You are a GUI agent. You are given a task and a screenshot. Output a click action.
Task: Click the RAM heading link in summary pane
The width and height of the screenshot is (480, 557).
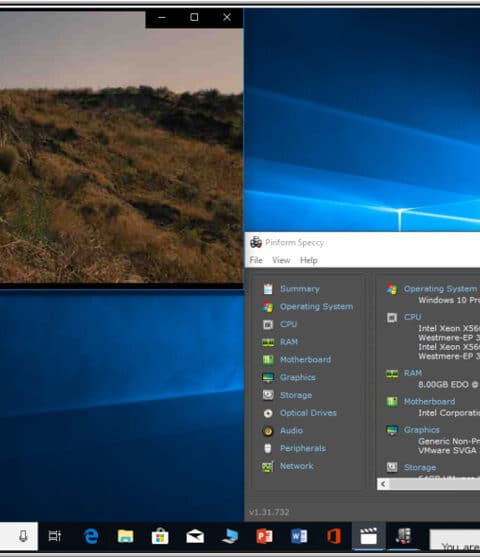point(413,373)
